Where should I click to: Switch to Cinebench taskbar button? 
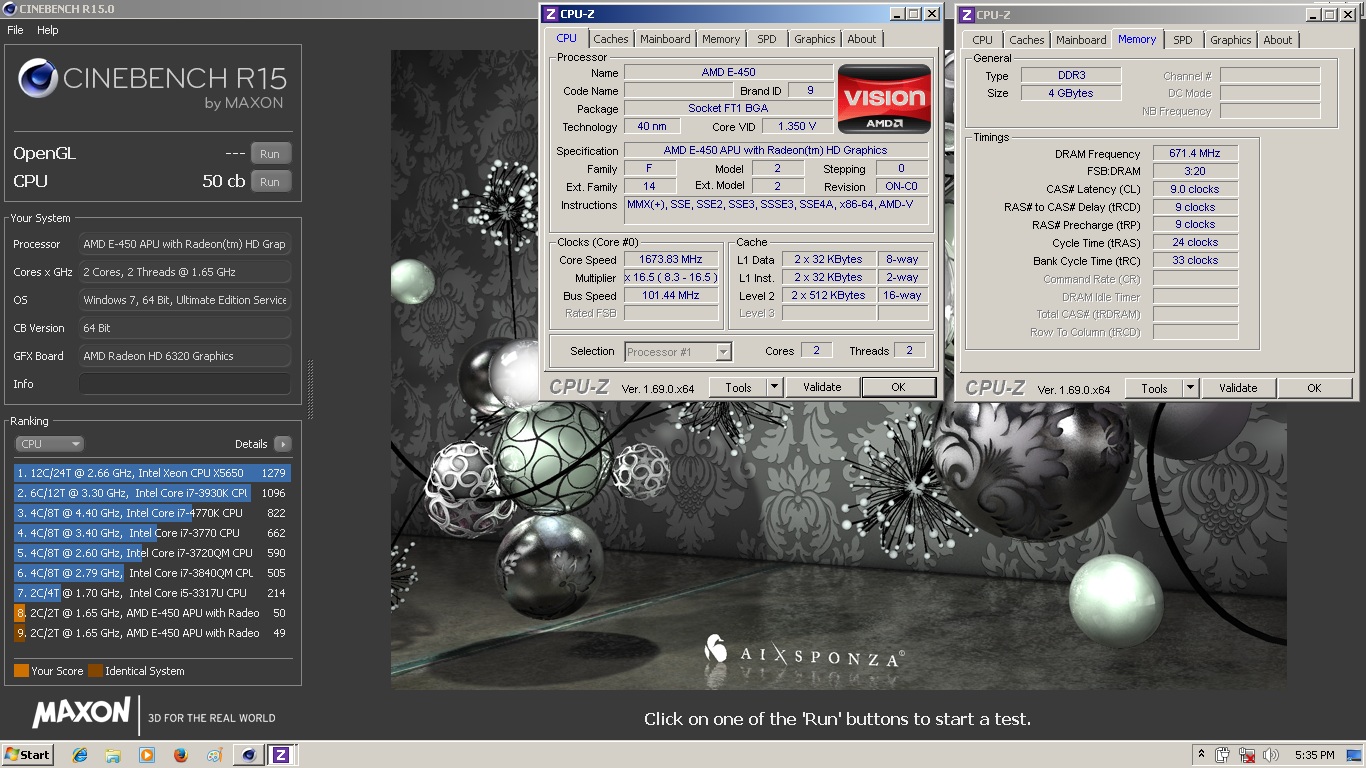248,755
